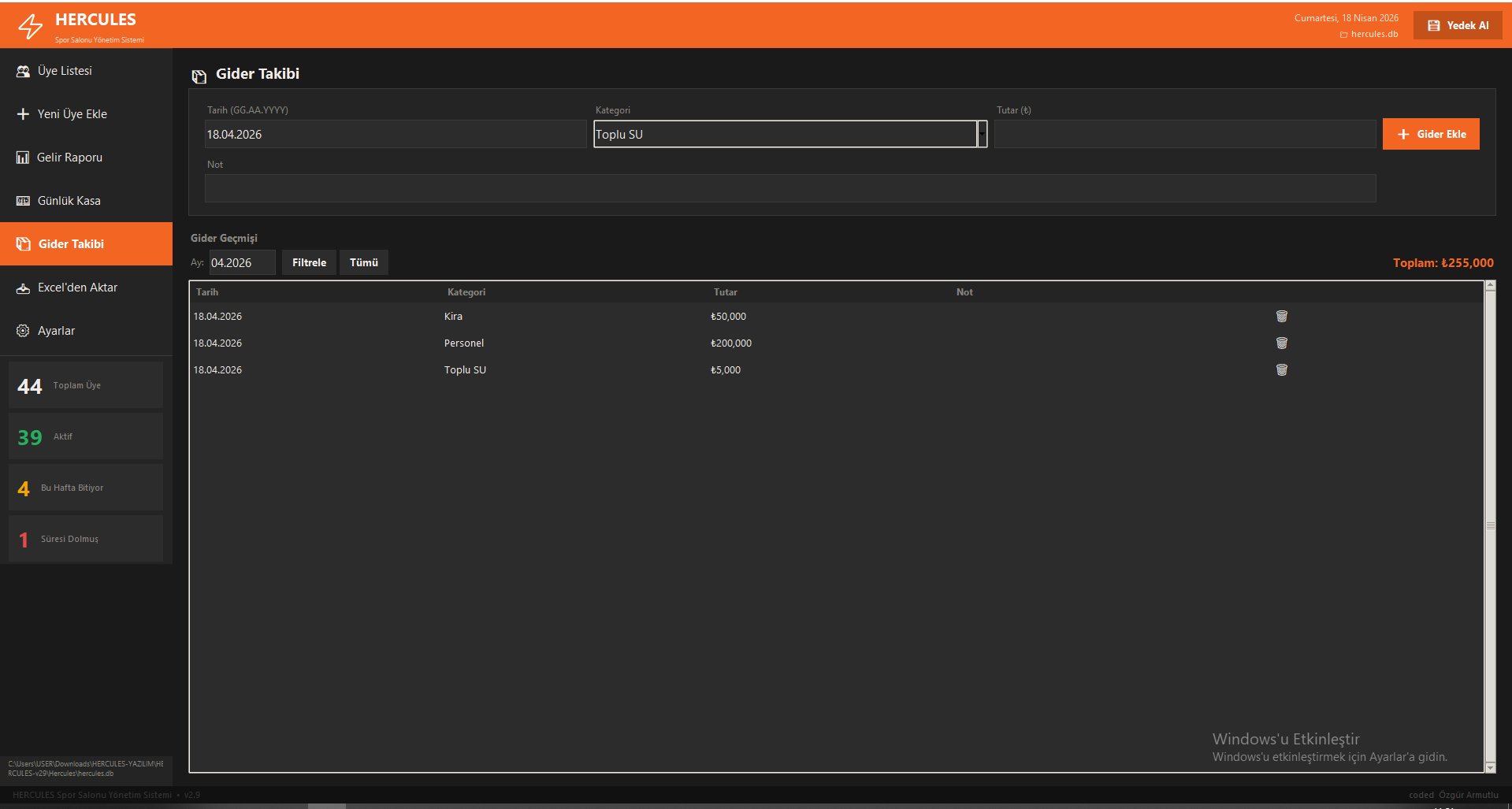Open the Gelir Raporu section
The width and height of the screenshot is (1512, 809).
pyautogui.click(x=69, y=158)
